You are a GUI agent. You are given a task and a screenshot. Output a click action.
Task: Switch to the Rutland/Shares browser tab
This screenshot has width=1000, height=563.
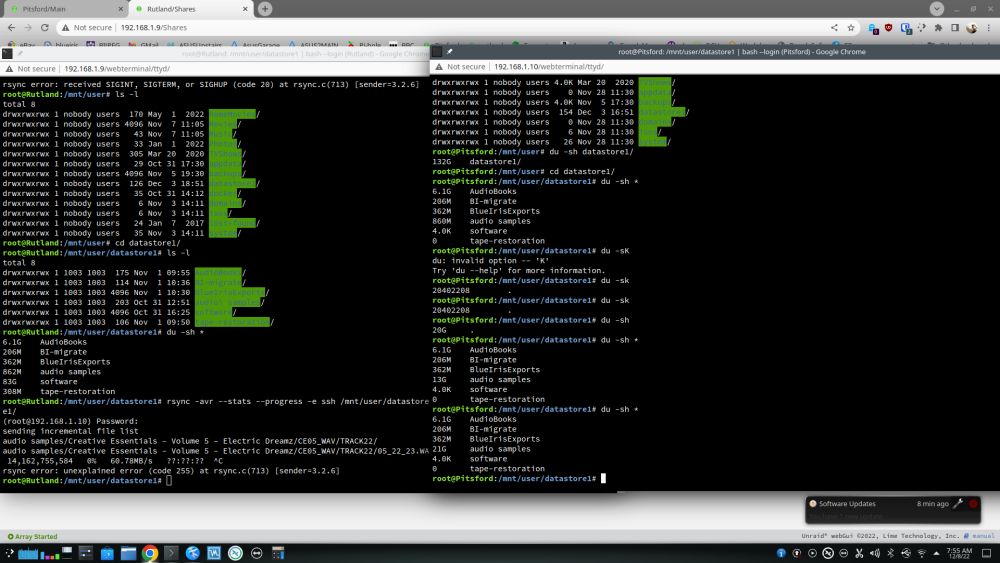coord(190,9)
